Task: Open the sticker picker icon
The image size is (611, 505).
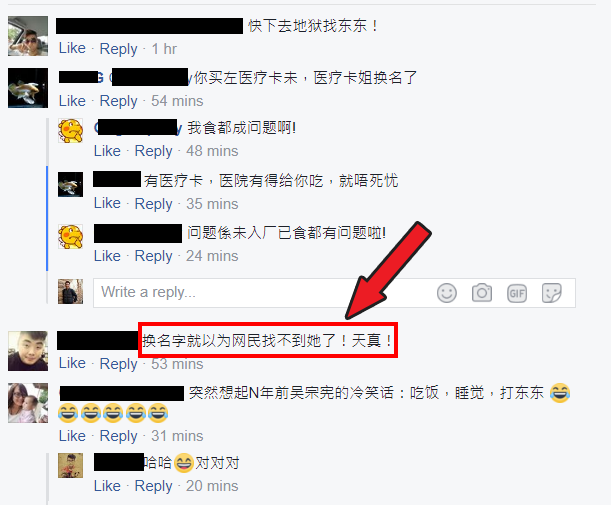Action: tap(552, 293)
